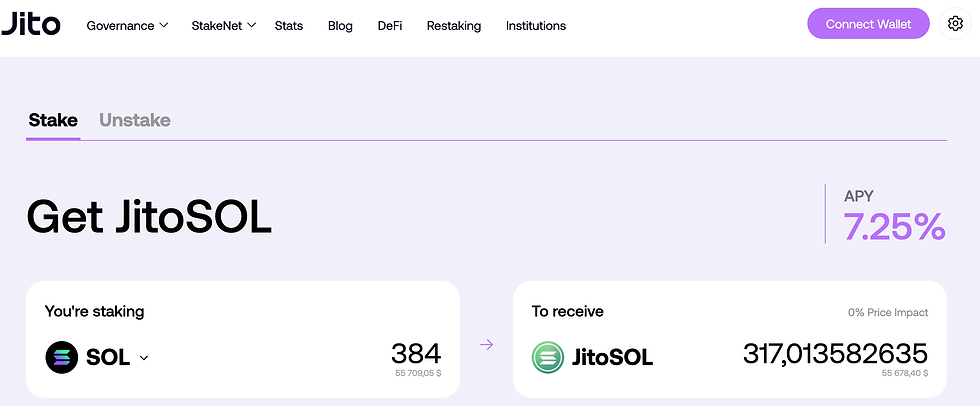Click the 55 709,05 $ value

(x=418, y=373)
